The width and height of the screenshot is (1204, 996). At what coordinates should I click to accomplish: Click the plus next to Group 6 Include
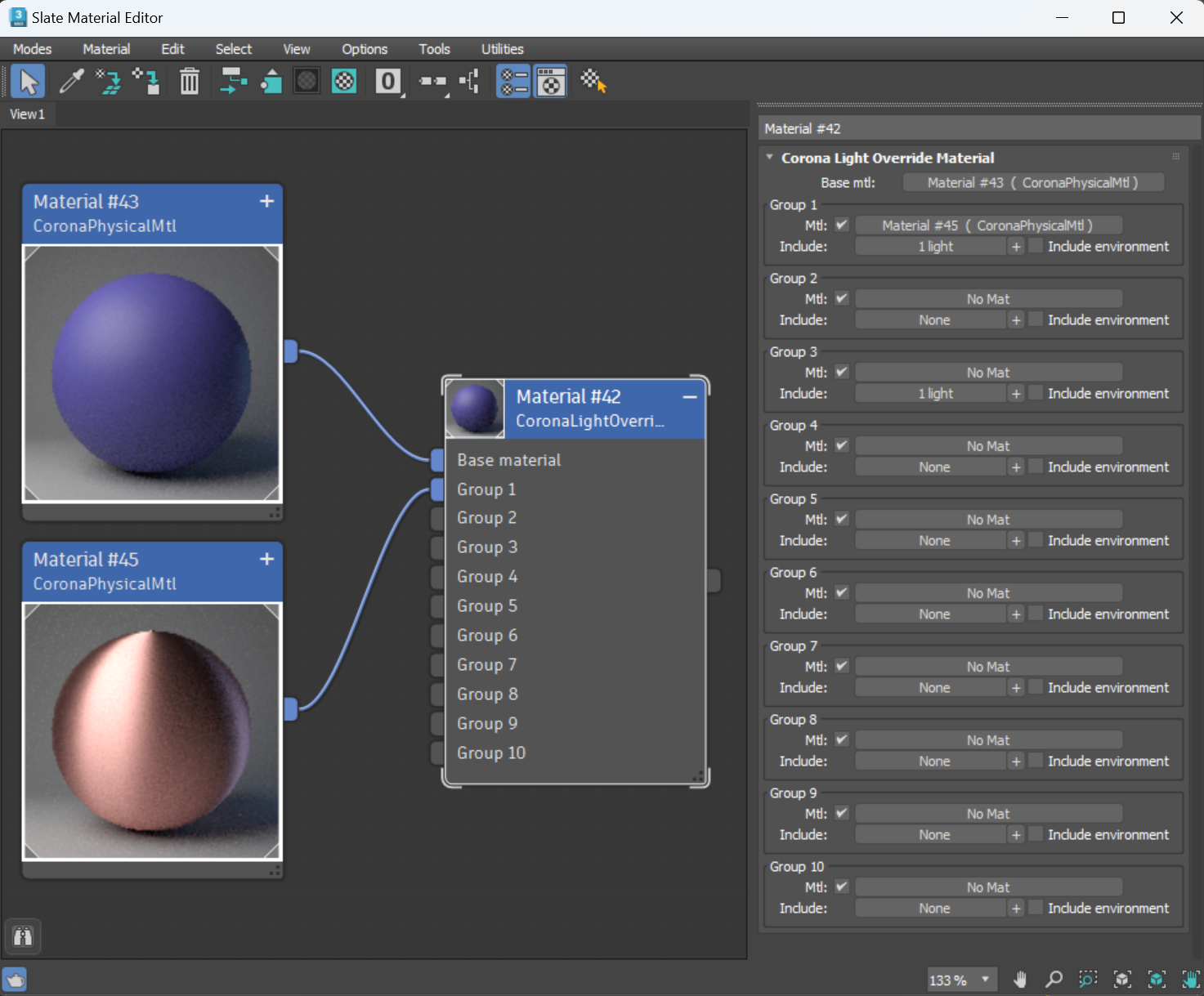(1016, 614)
